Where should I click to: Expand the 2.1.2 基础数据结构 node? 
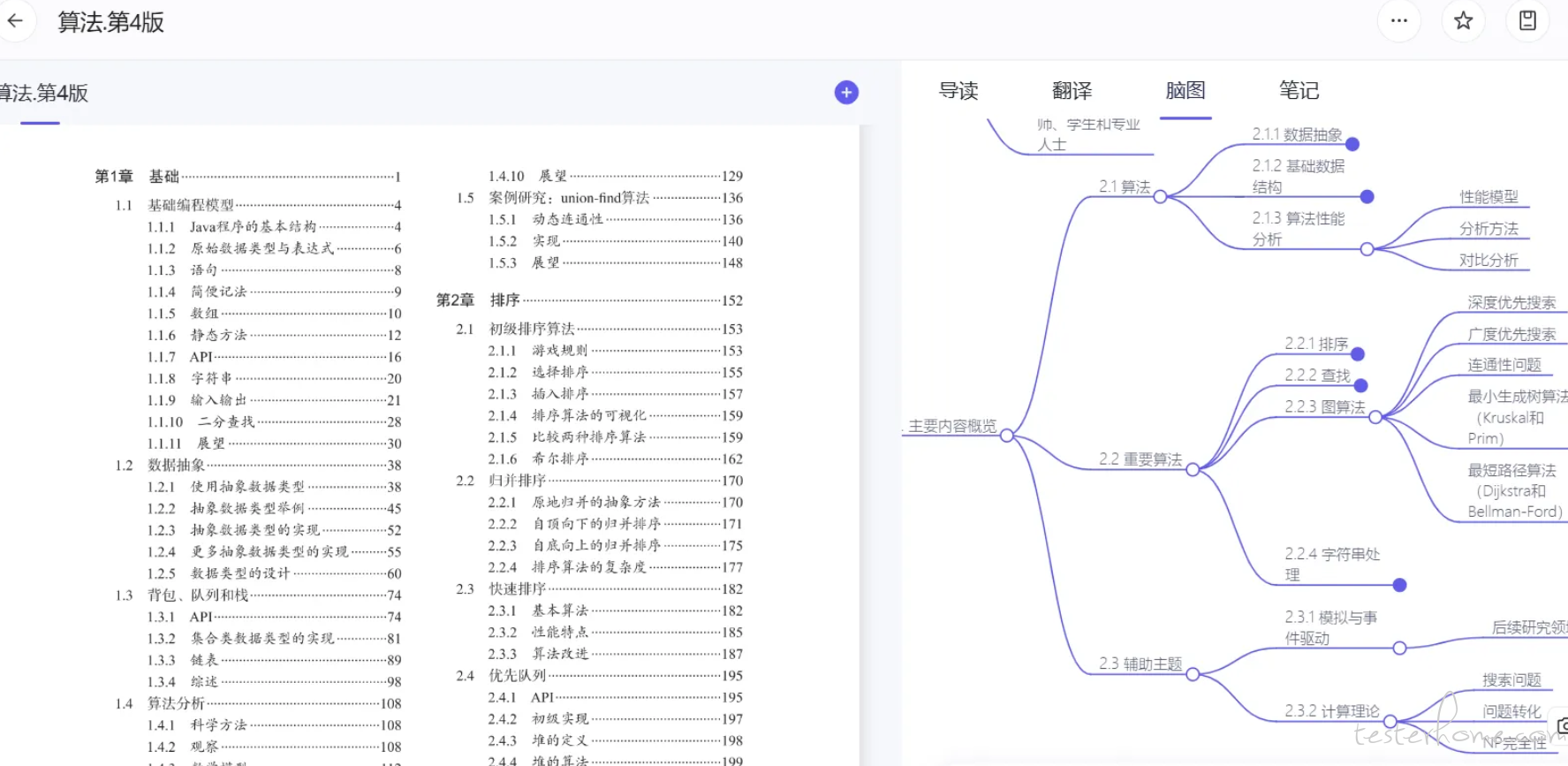coord(1367,196)
